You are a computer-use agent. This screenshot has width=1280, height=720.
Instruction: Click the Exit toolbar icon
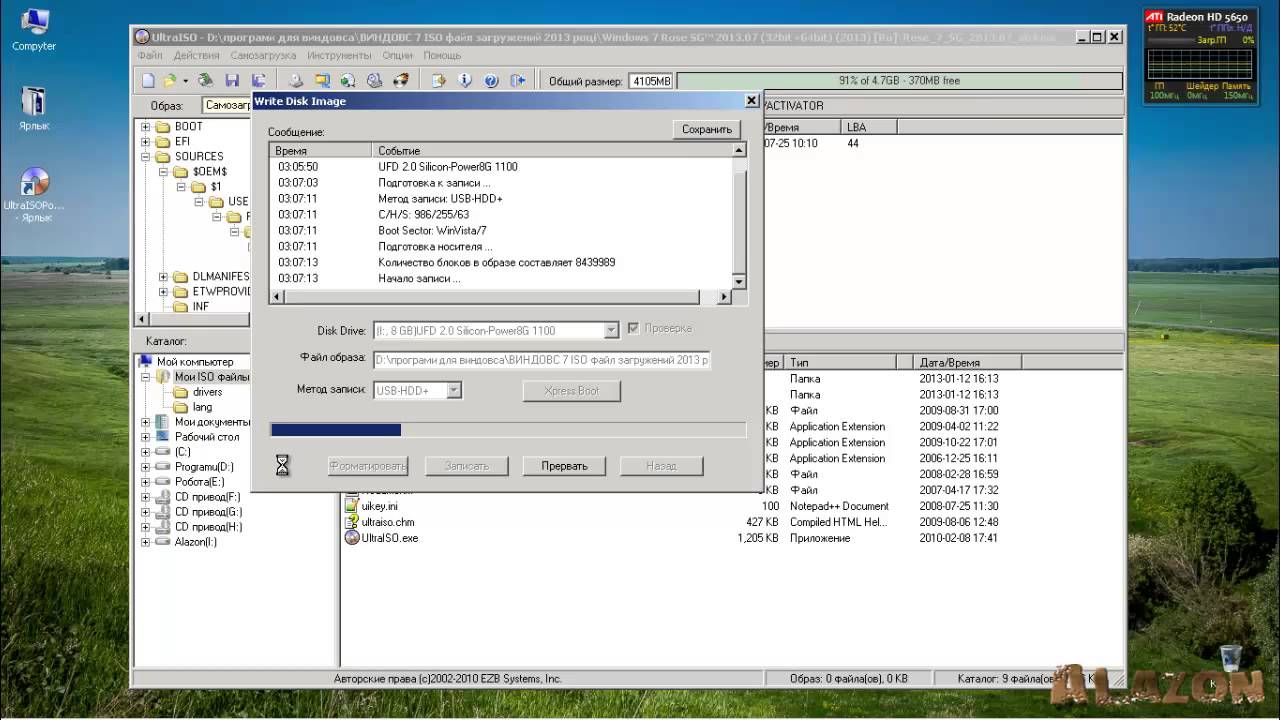[517, 80]
